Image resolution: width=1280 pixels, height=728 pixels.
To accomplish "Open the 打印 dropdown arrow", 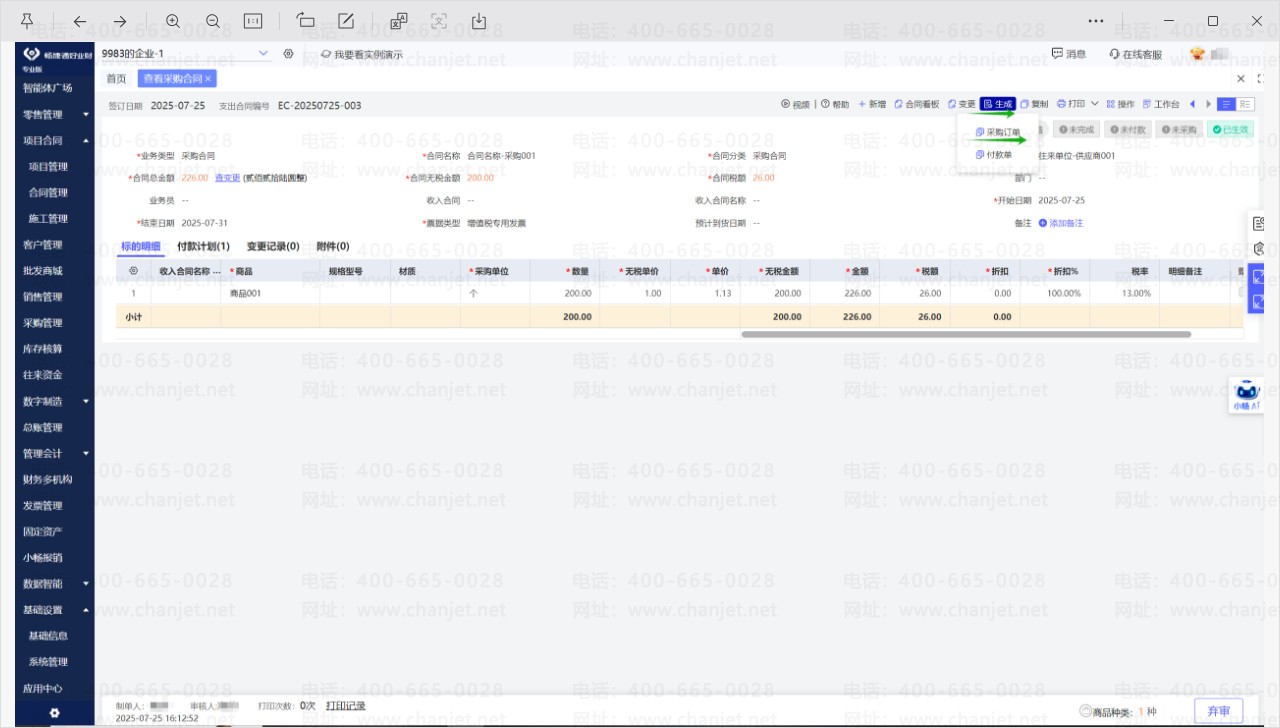I will 1095,104.
